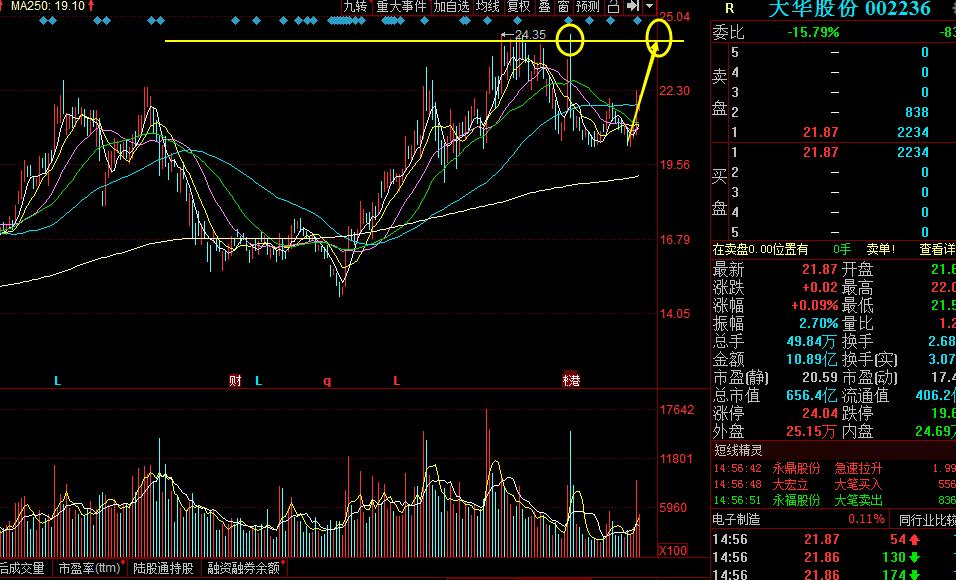
Task: Open 永福股份 in the short-term alerts
Action: coord(796,500)
